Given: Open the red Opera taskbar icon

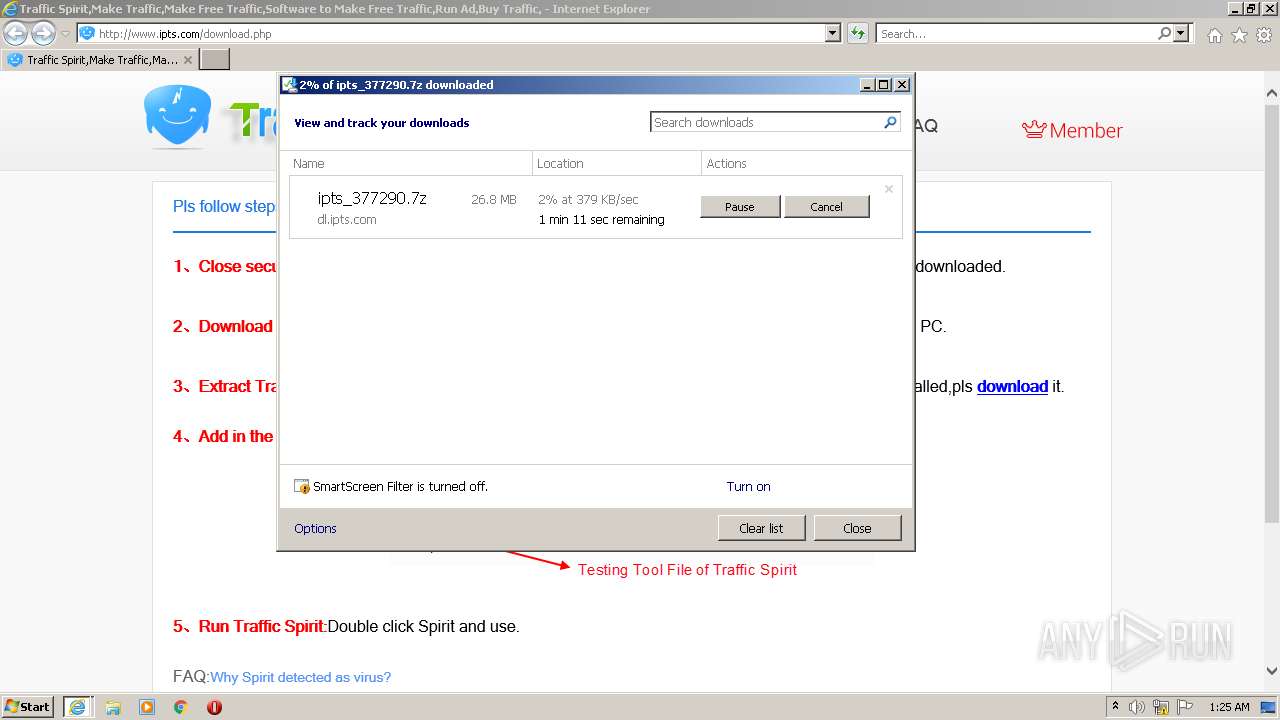Looking at the screenshot, I should coord(214,707).
